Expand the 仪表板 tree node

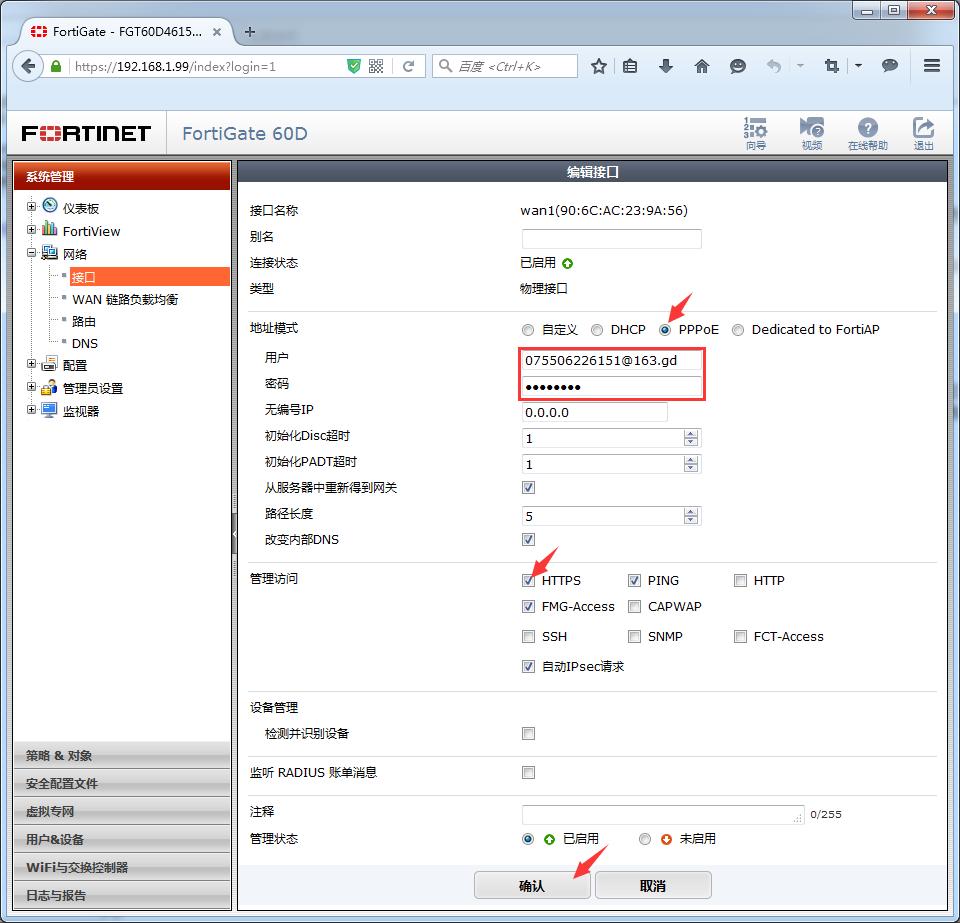[32, 207]
